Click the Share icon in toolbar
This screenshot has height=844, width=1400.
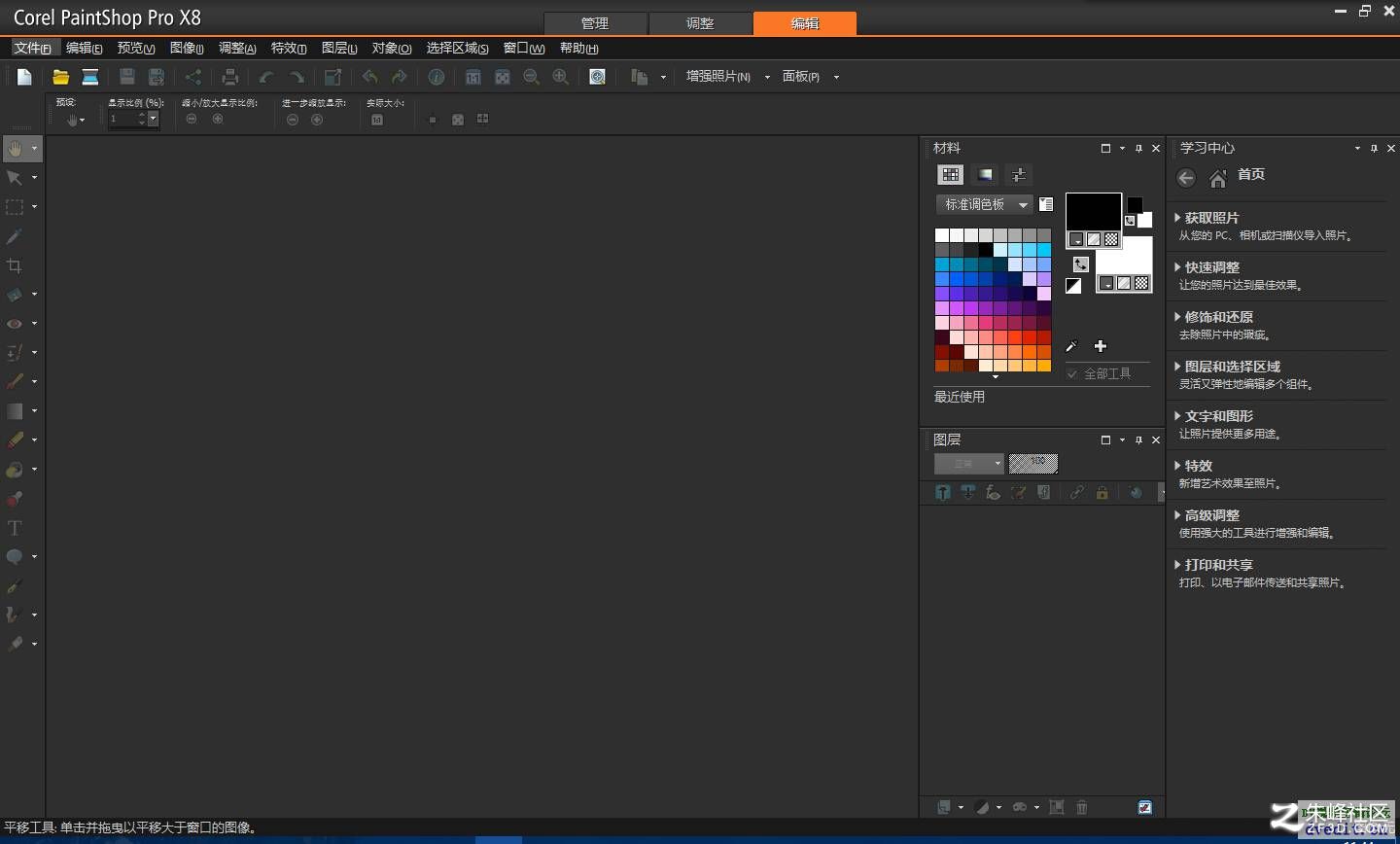[192, 77]
